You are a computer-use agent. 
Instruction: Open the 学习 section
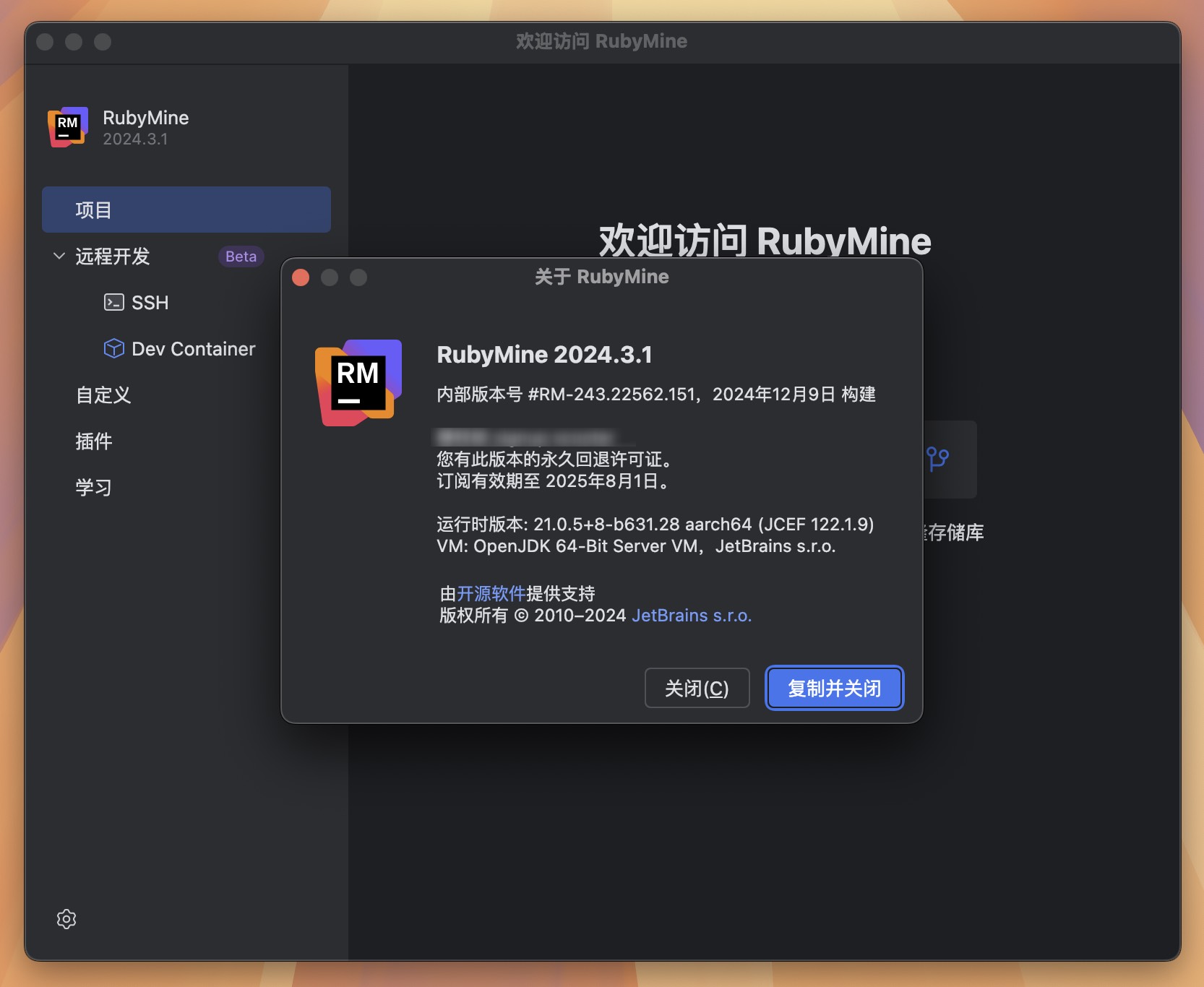94,488
